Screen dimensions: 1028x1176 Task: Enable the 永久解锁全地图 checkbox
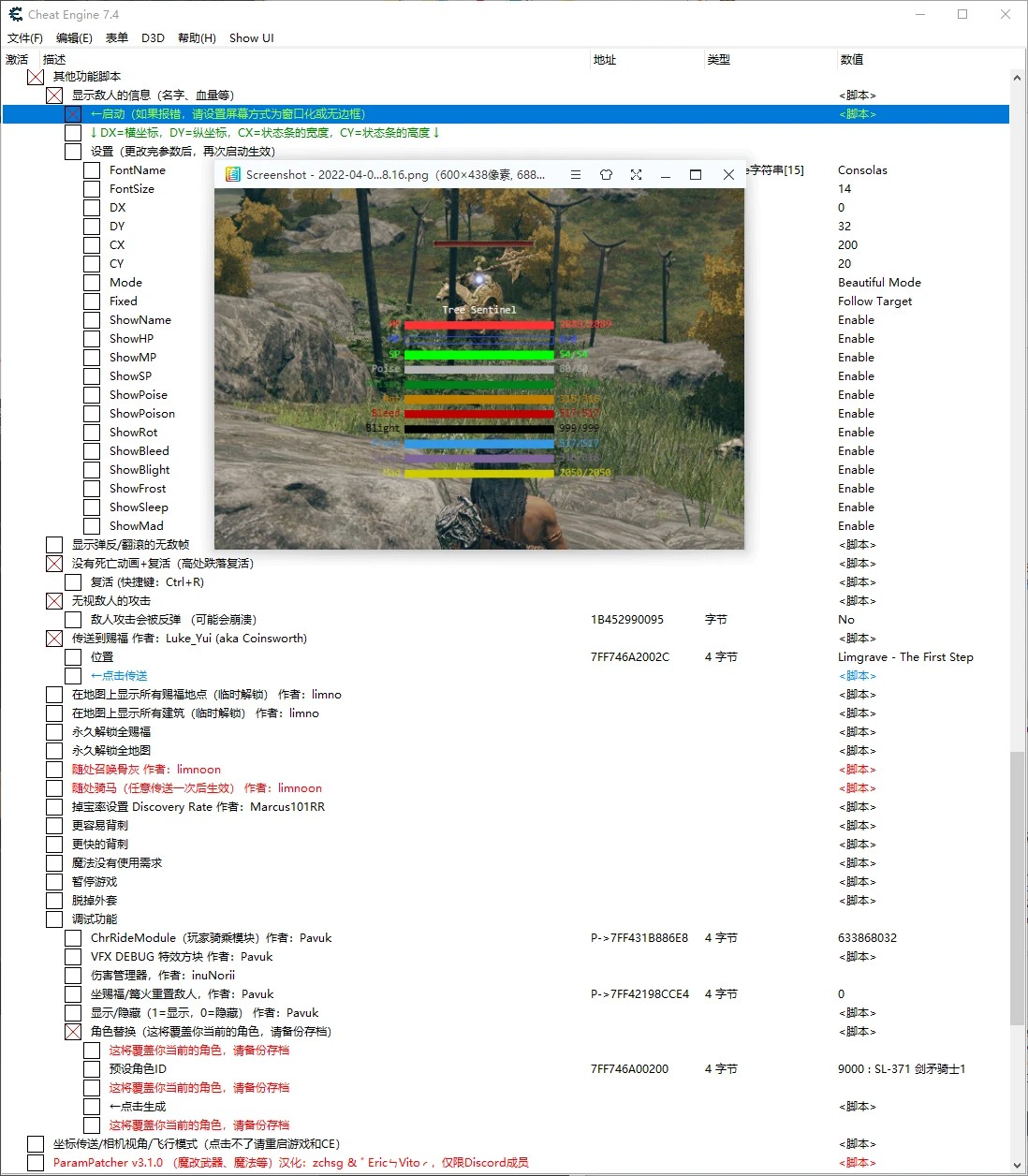54,751
